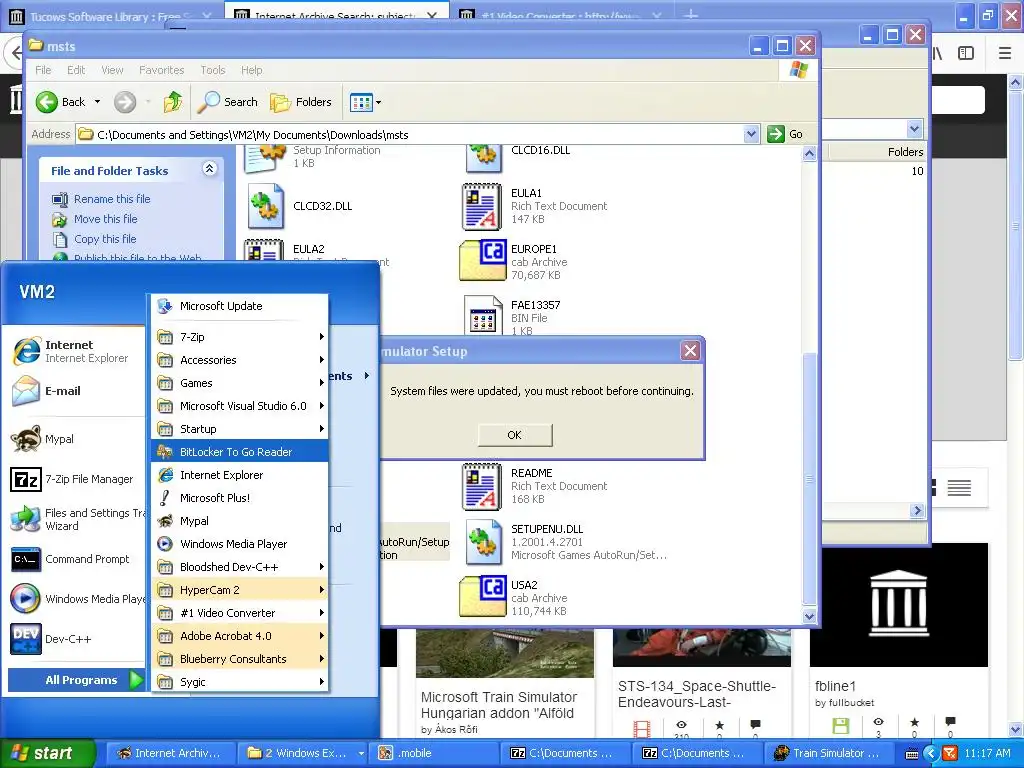Viewport: 1024px width, 768px height.
Task: Select the CLCD32.DLL file icon
Action: pyautogui.click(x=265, y=206)
